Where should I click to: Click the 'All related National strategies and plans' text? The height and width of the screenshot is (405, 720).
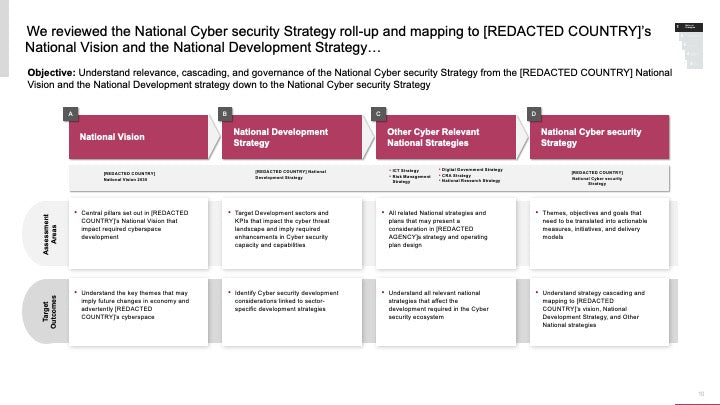pyautogui.click(x=437, y=229)
